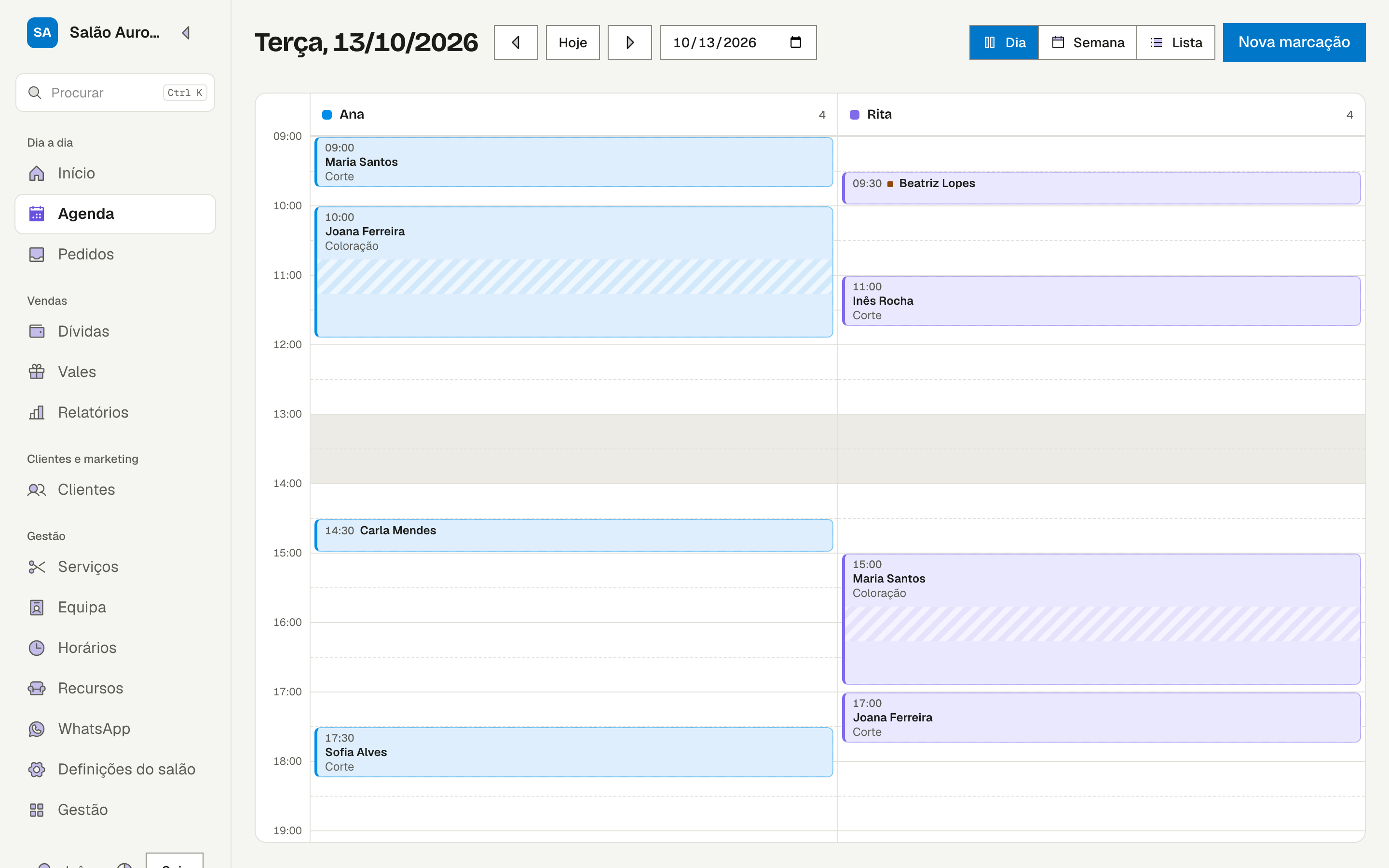Click Ana's blue color dot

[327, 115]
